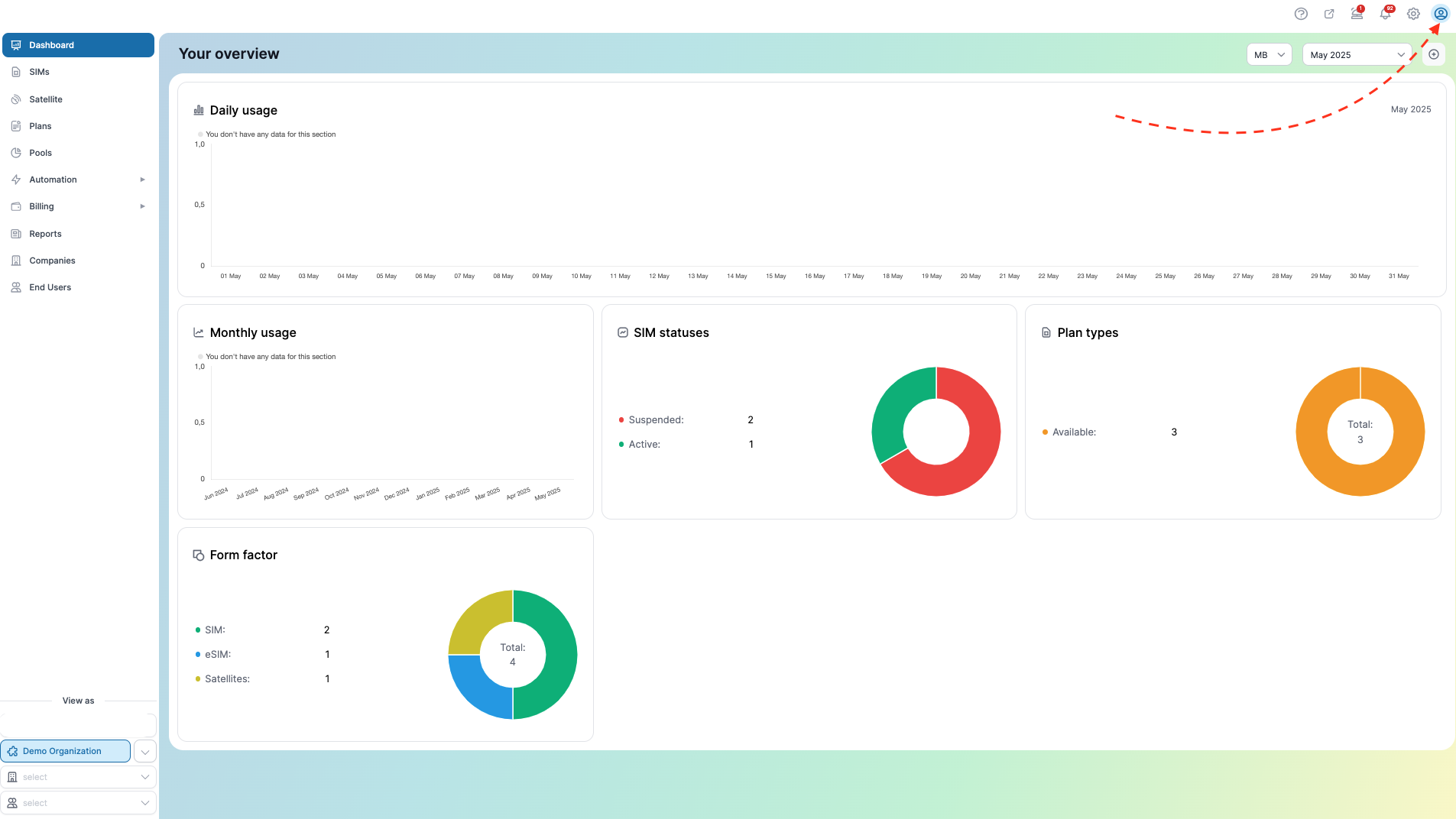Click the add widget plus icon

tap(1434, 54)
